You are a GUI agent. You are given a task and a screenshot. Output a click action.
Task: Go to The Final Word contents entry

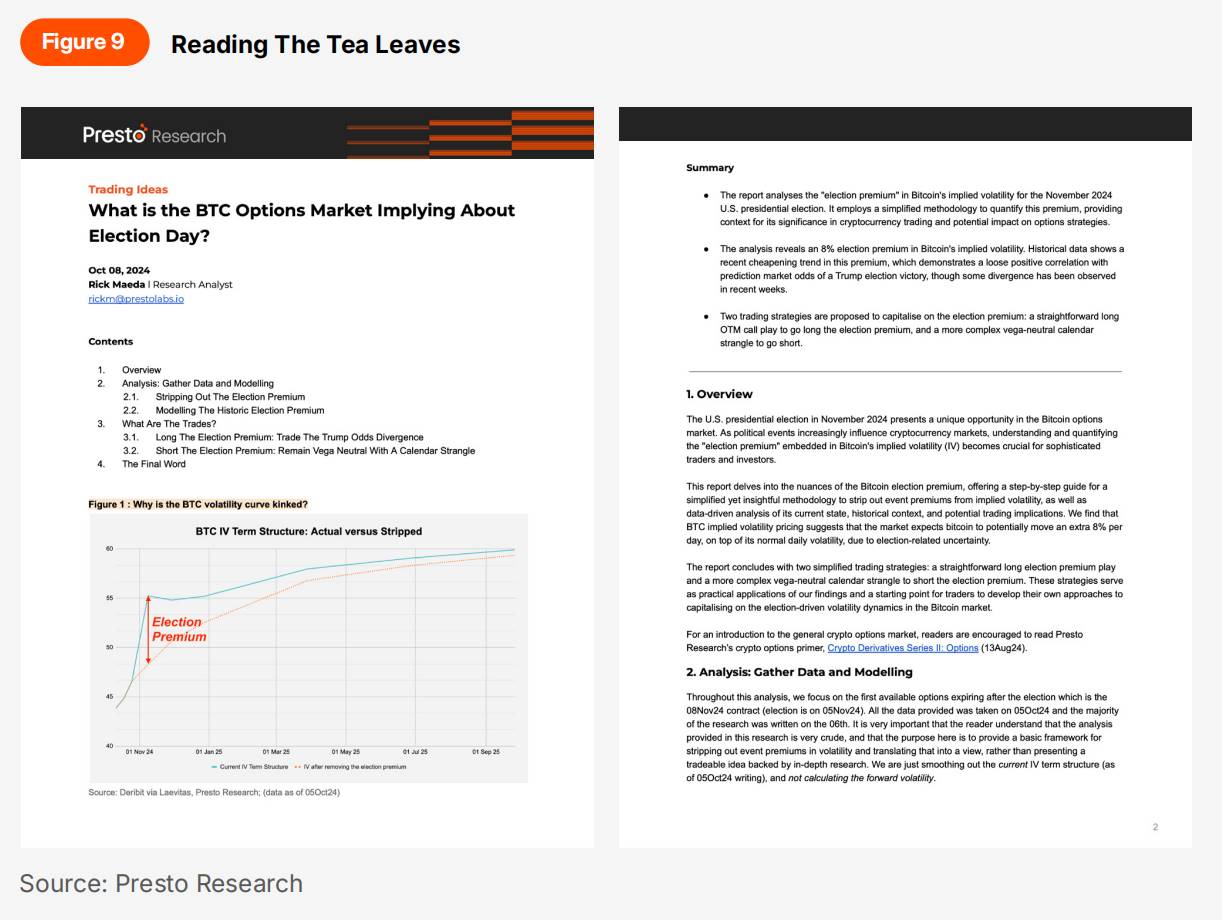(153, 464)
